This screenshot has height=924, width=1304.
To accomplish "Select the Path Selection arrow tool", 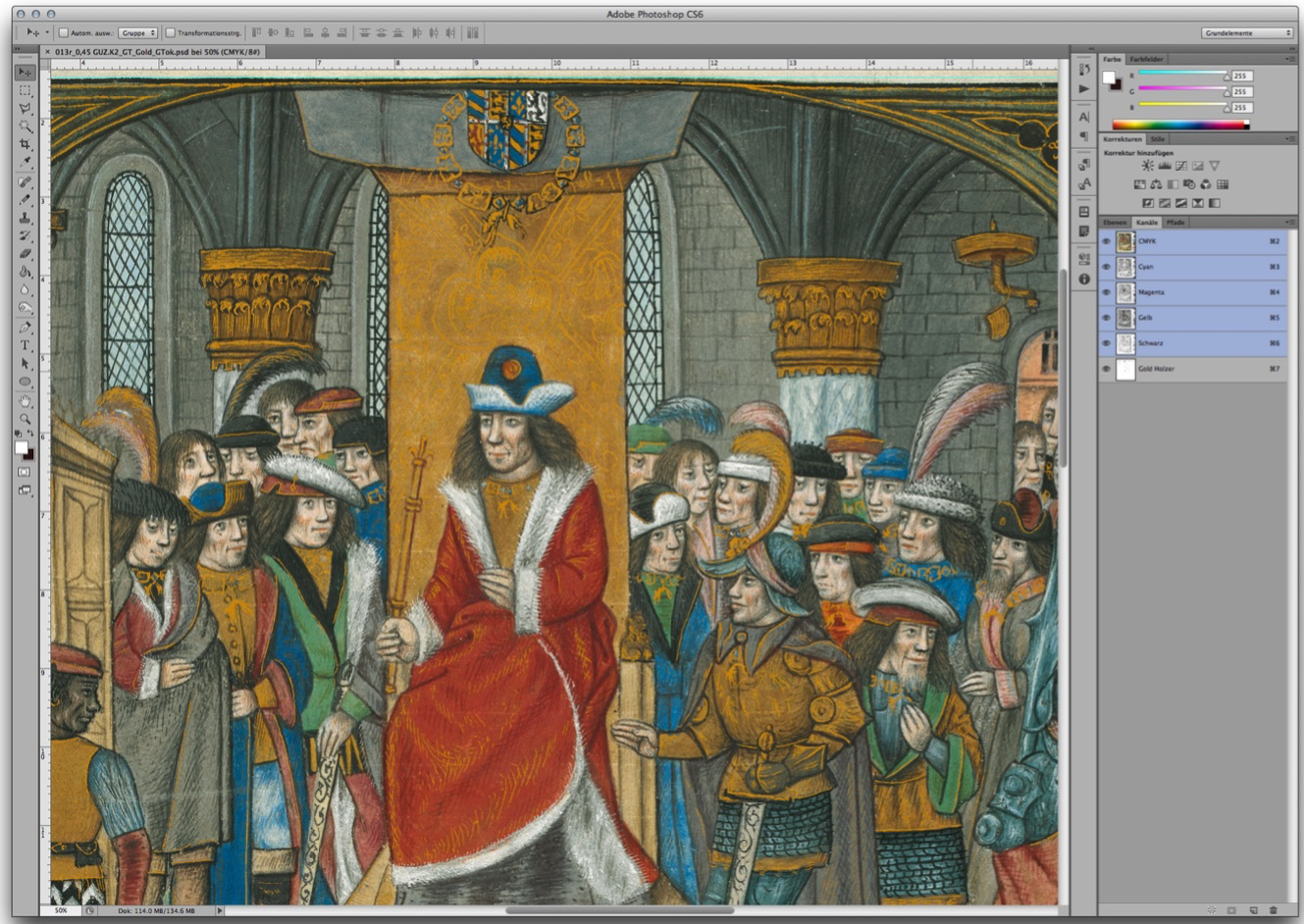I will (x=26, y=364).
